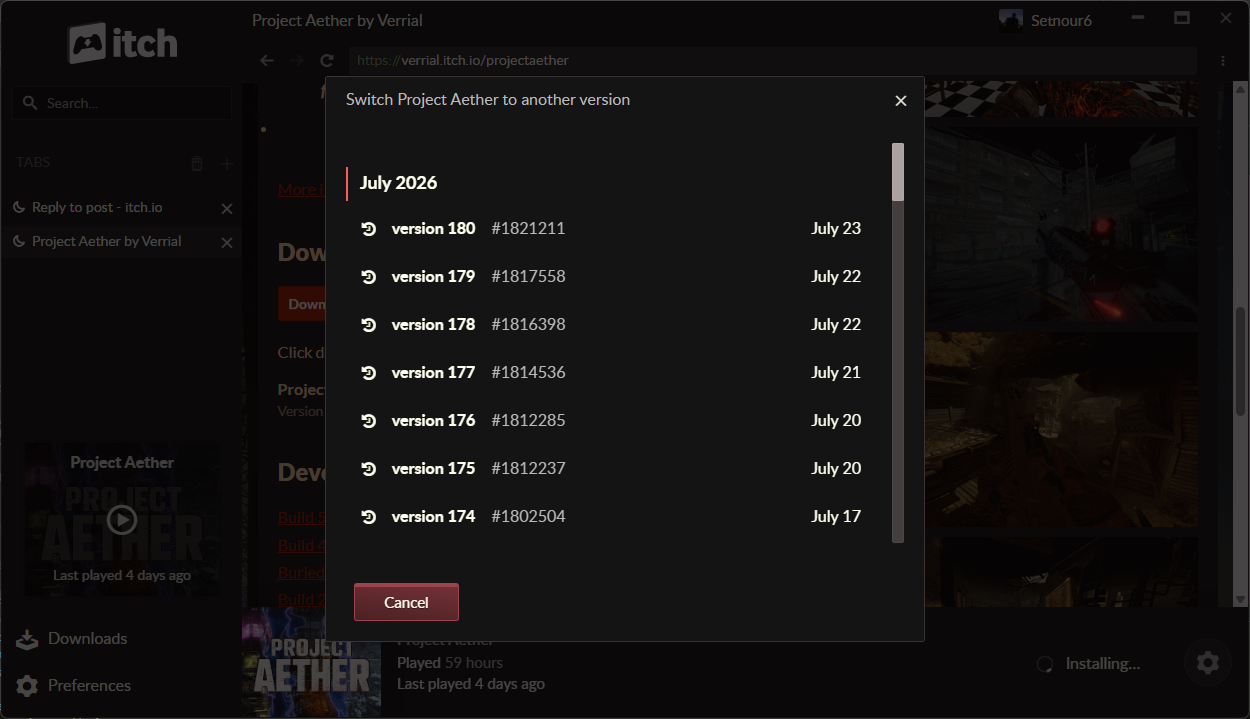1250x719 pixels.
Task: Click the version list scrollbar
Action: click(898, 343)
